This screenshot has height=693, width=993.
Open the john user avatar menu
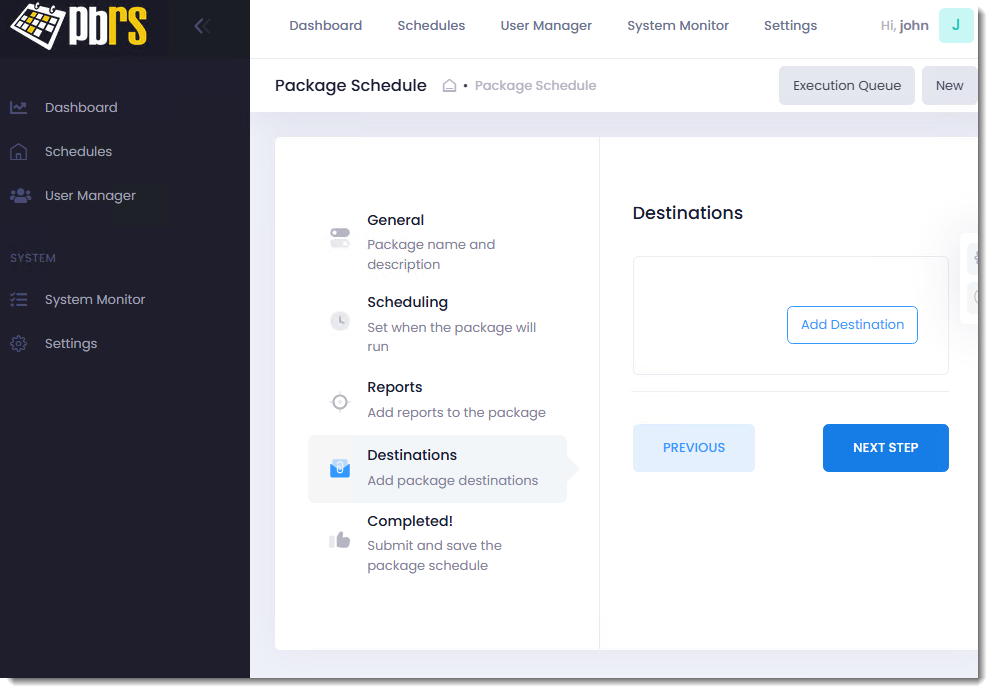click(955, 26)
